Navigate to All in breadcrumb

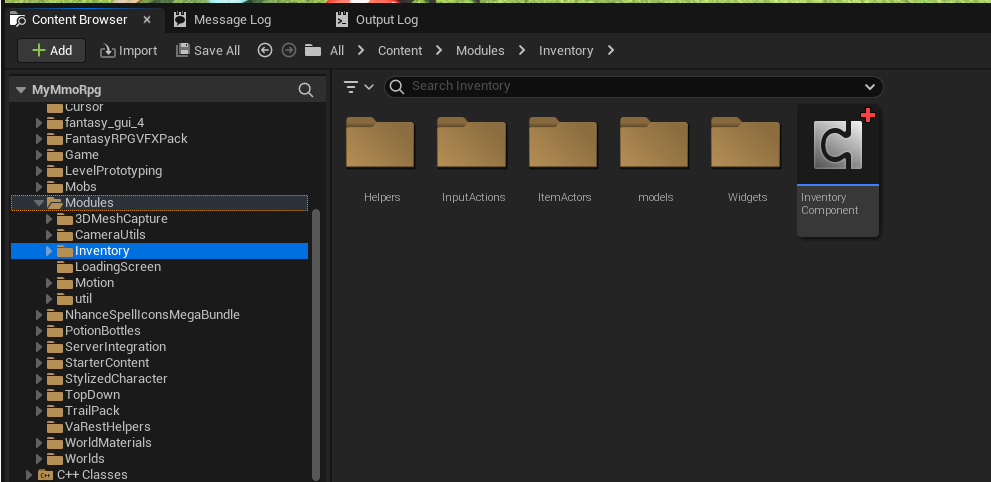(x=337, y=51)
